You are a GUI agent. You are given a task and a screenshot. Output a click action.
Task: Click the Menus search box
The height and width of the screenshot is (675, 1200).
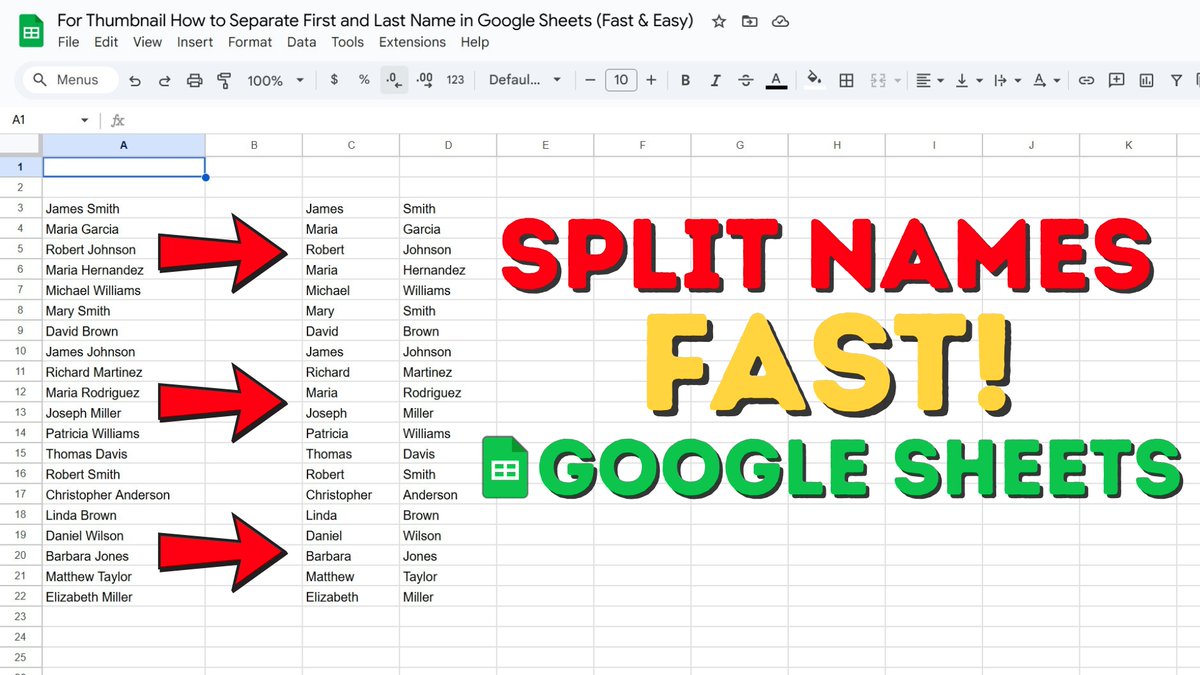[x=69, y=80]
